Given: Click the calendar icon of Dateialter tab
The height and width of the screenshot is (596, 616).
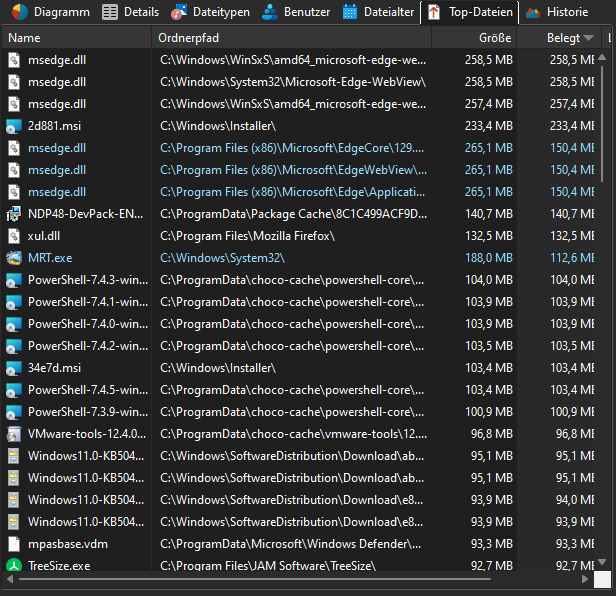Looking at the screenshot, I should [350, 12].
